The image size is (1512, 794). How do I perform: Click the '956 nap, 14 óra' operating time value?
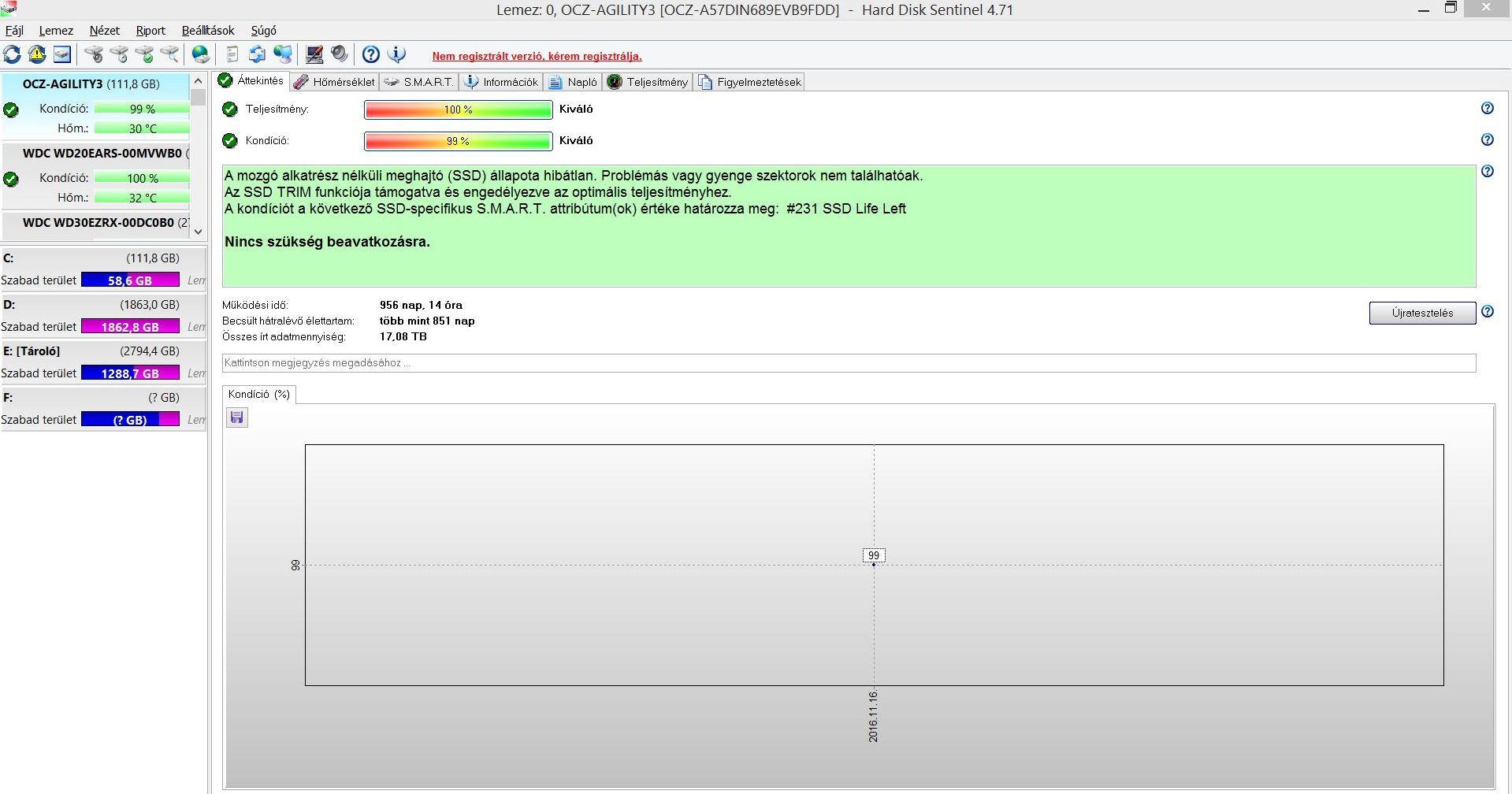pyautogui.click(x=421, y=305)
